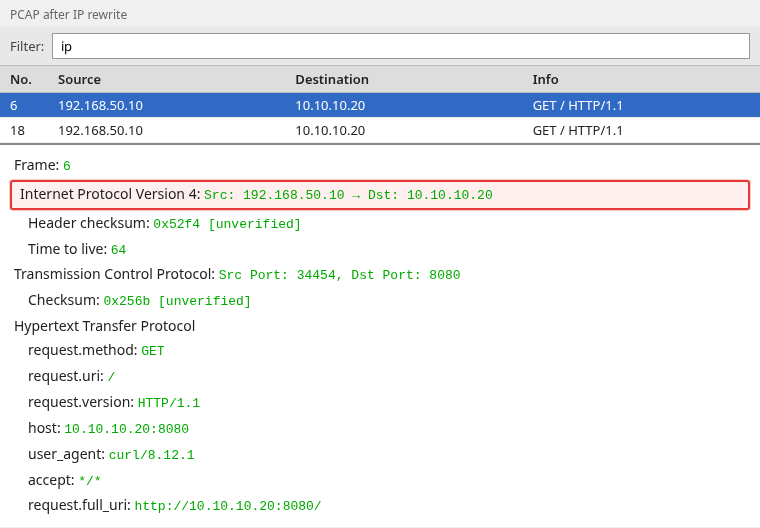This screenshot has width=760, height=528.
Task: Click the 'PCAP after IP rewrite' title
Action: (x=68, y=15)
